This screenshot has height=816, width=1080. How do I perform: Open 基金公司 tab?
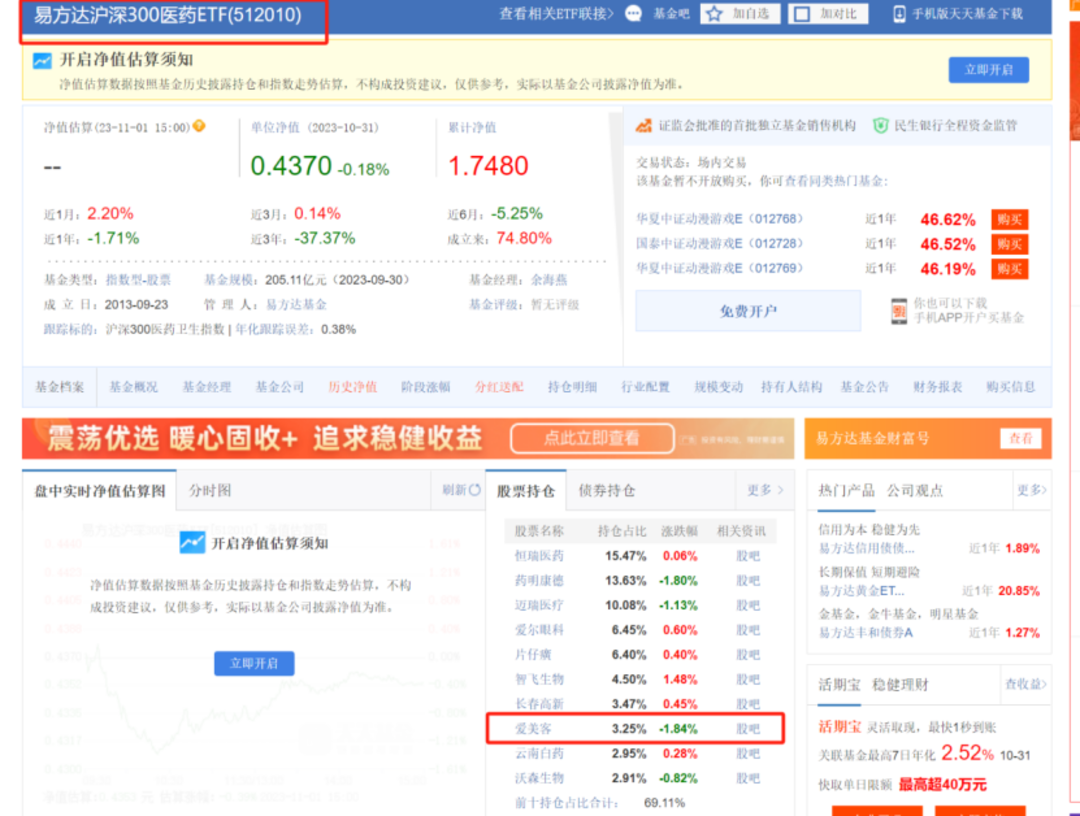(x=280, y=387)
